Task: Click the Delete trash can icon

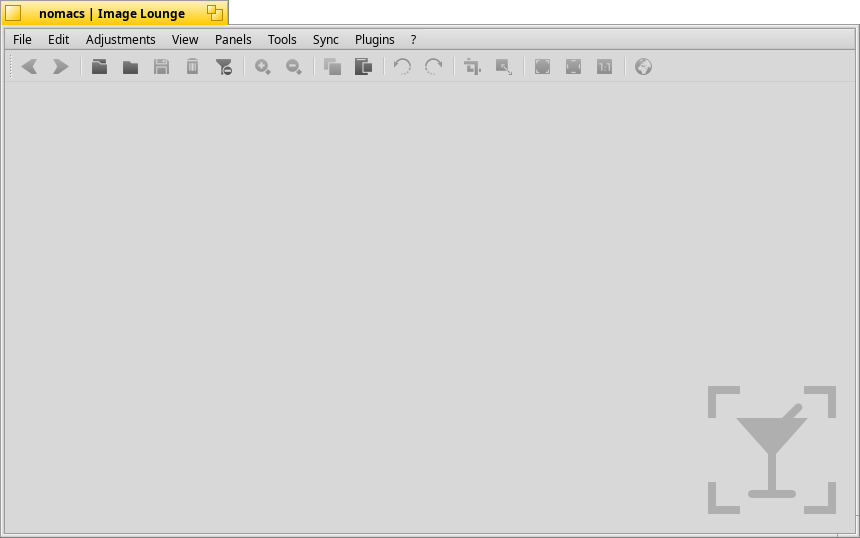Action: [192, 67]
